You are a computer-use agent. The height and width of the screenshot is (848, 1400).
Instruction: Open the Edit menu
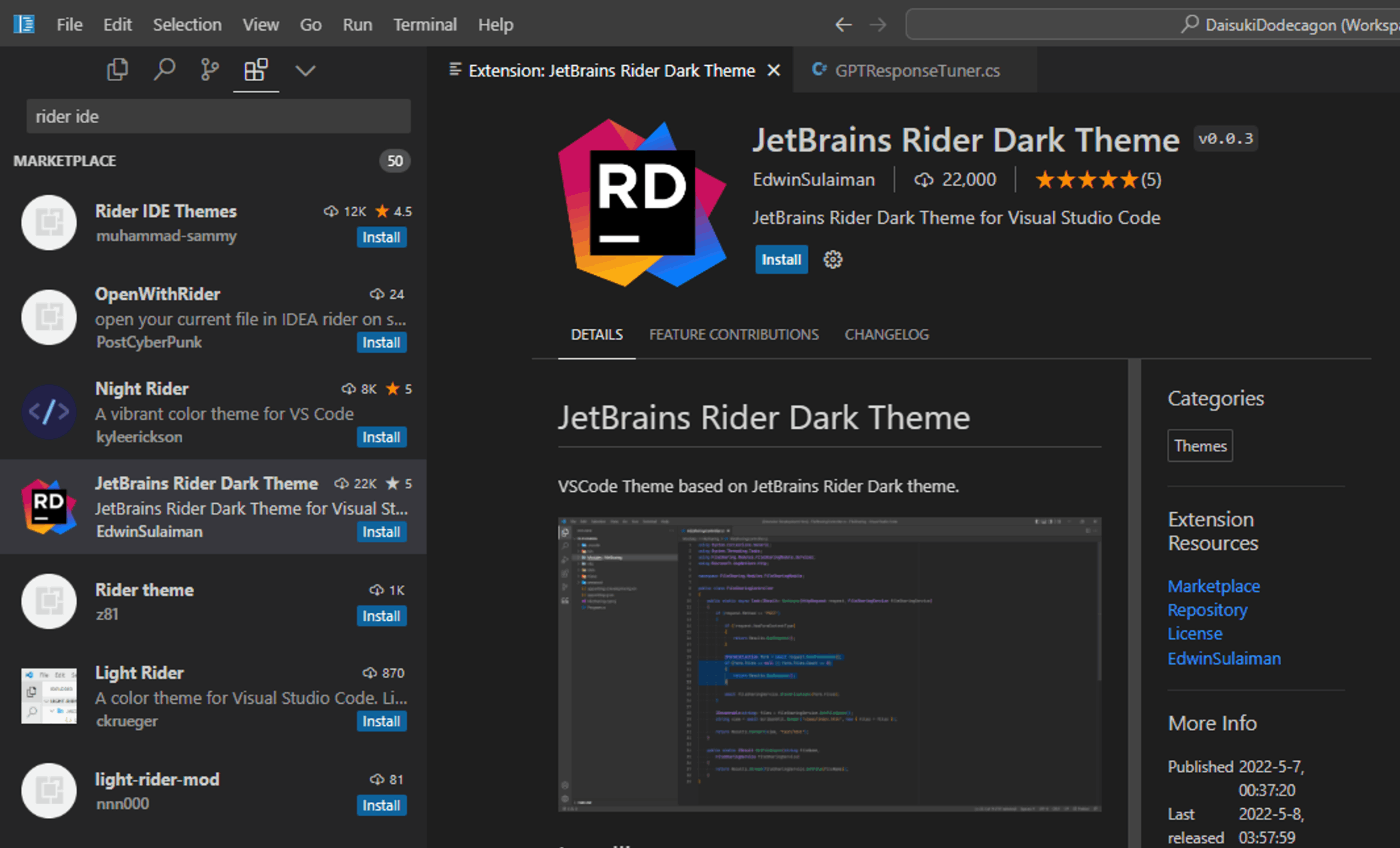tap(117, 24)
